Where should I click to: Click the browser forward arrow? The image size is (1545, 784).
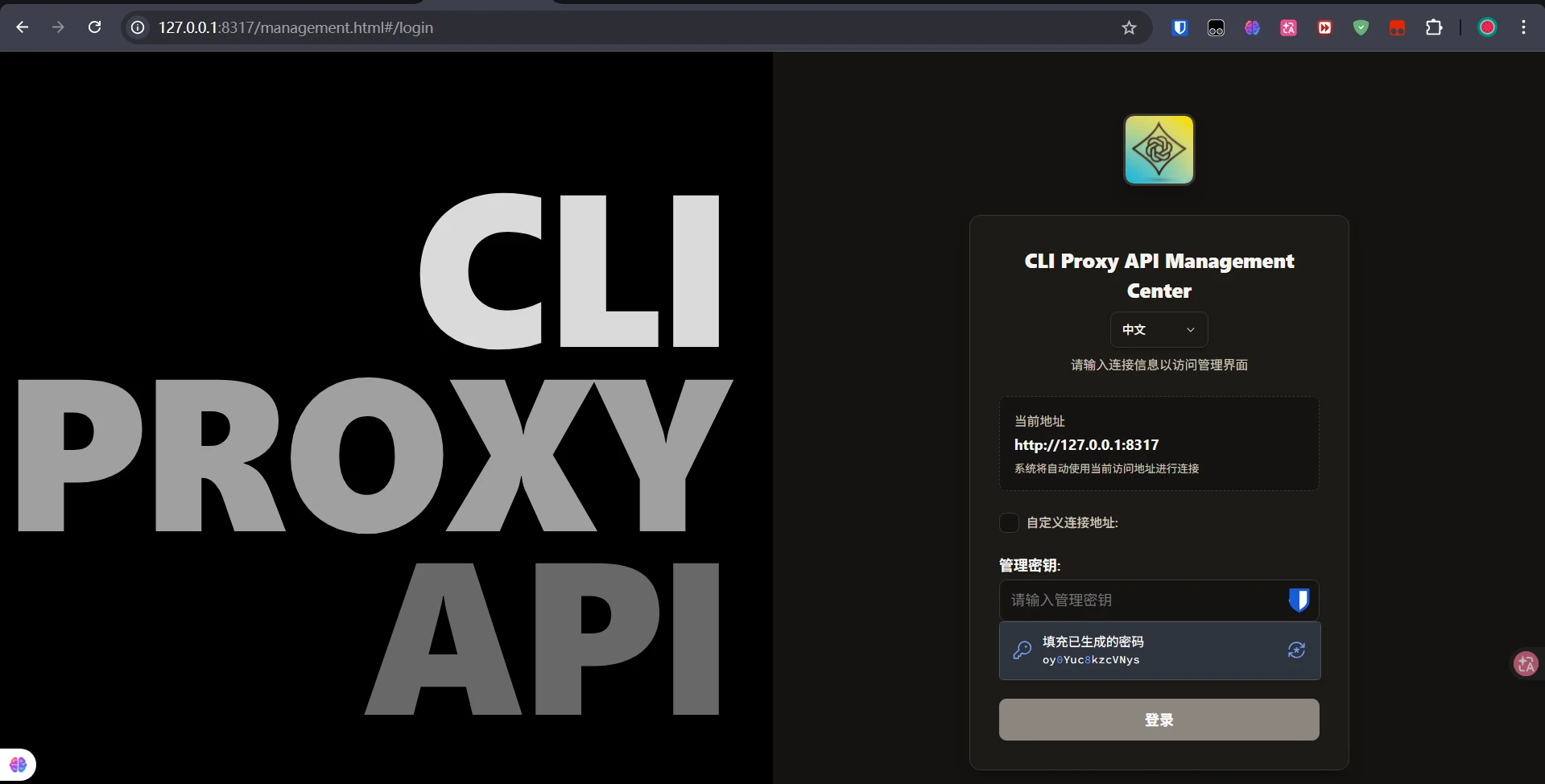58,27
